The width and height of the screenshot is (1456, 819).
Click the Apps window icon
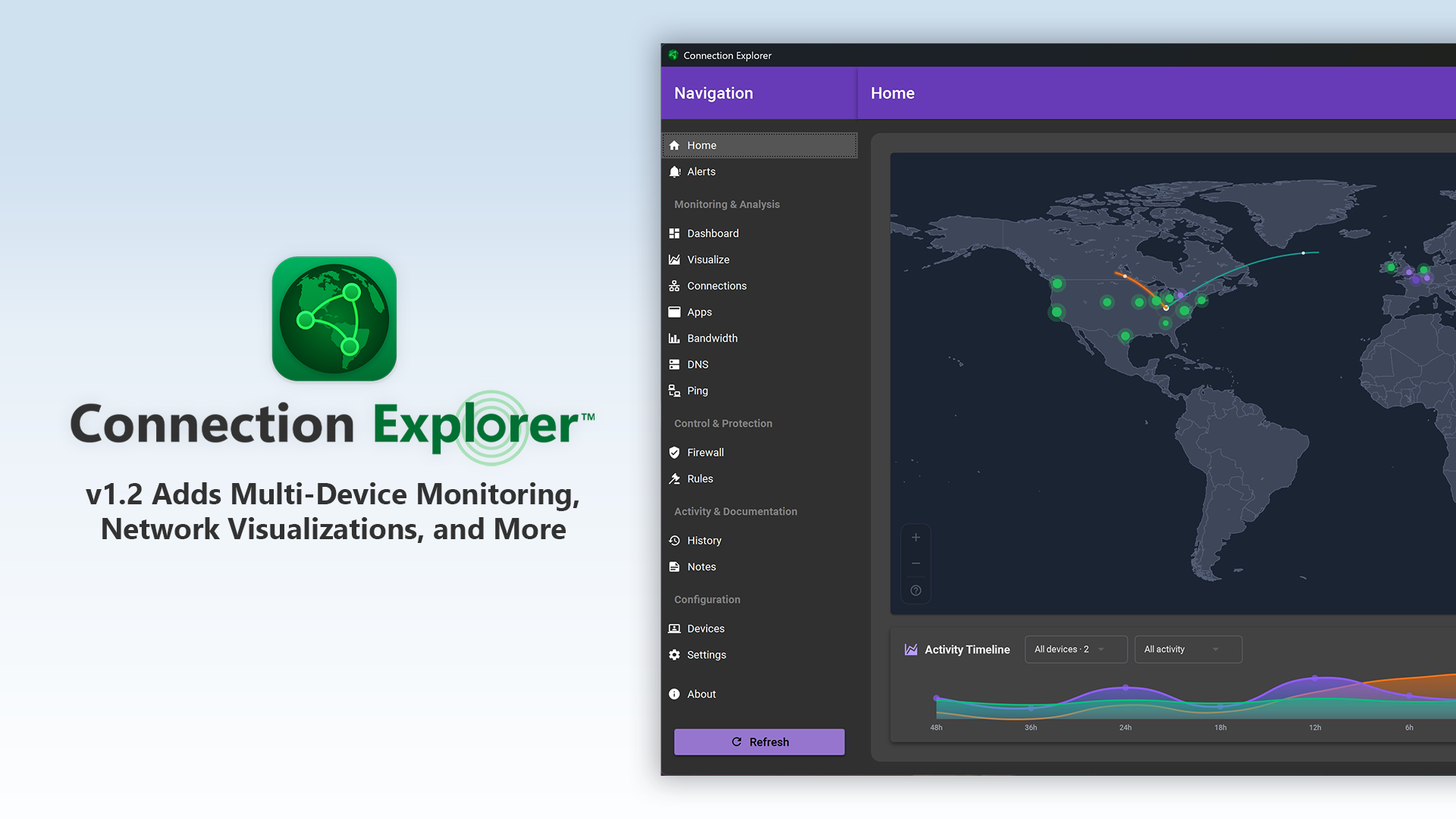click(674, 312)
